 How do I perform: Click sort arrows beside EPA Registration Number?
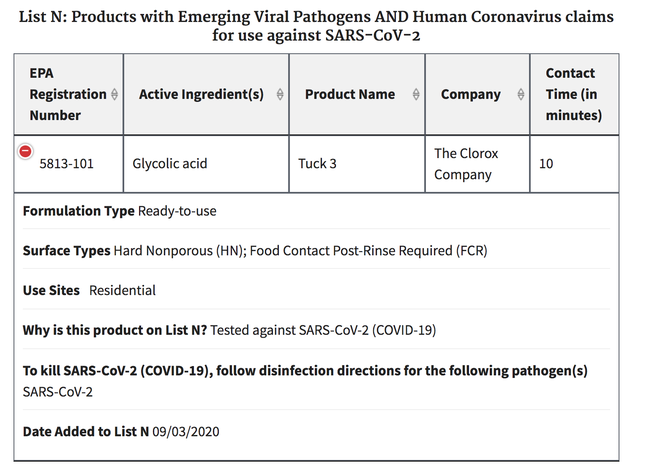tap(115, 94)
